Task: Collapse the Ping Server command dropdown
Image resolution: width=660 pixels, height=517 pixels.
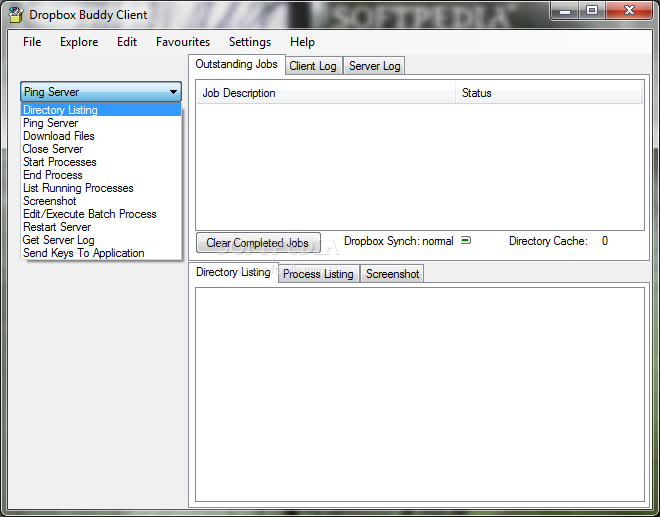Action: (101, 91)
